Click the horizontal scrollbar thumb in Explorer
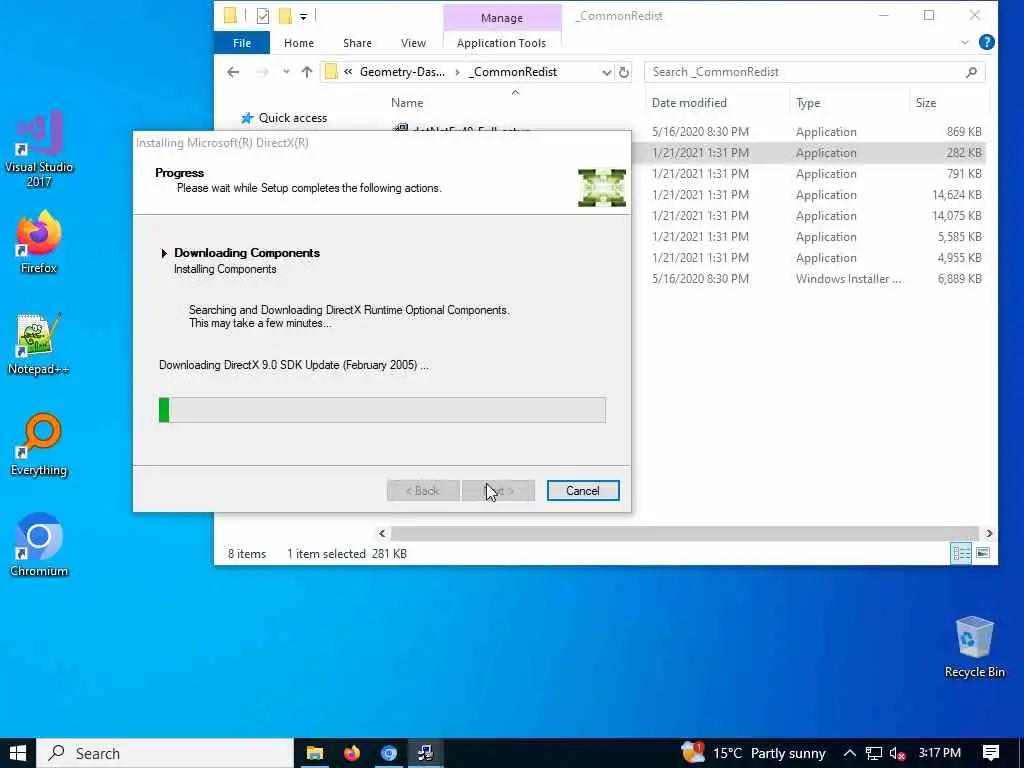 (x=684, y=534)
